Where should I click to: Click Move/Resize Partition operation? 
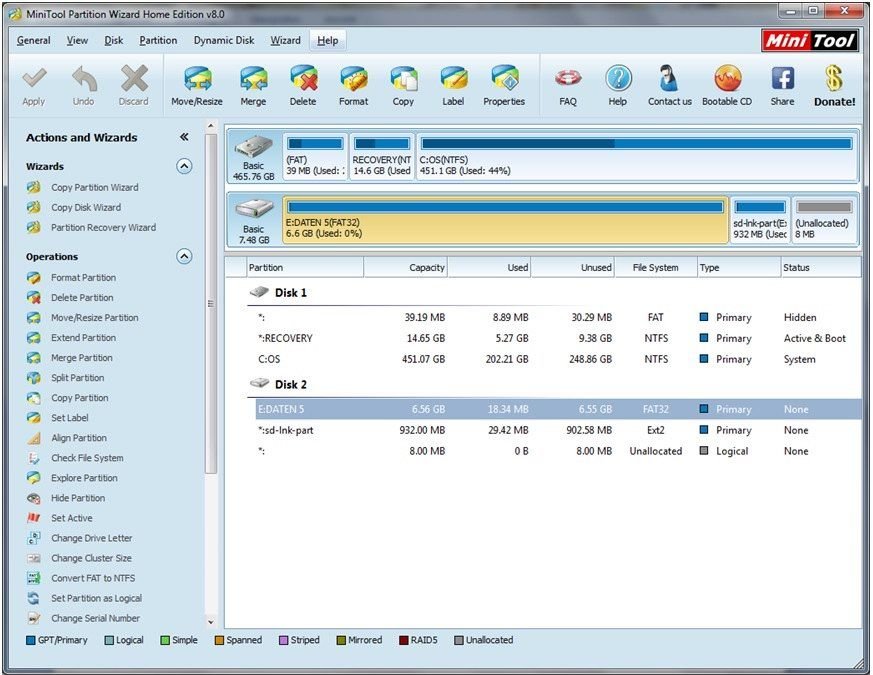tap(95, 318)
